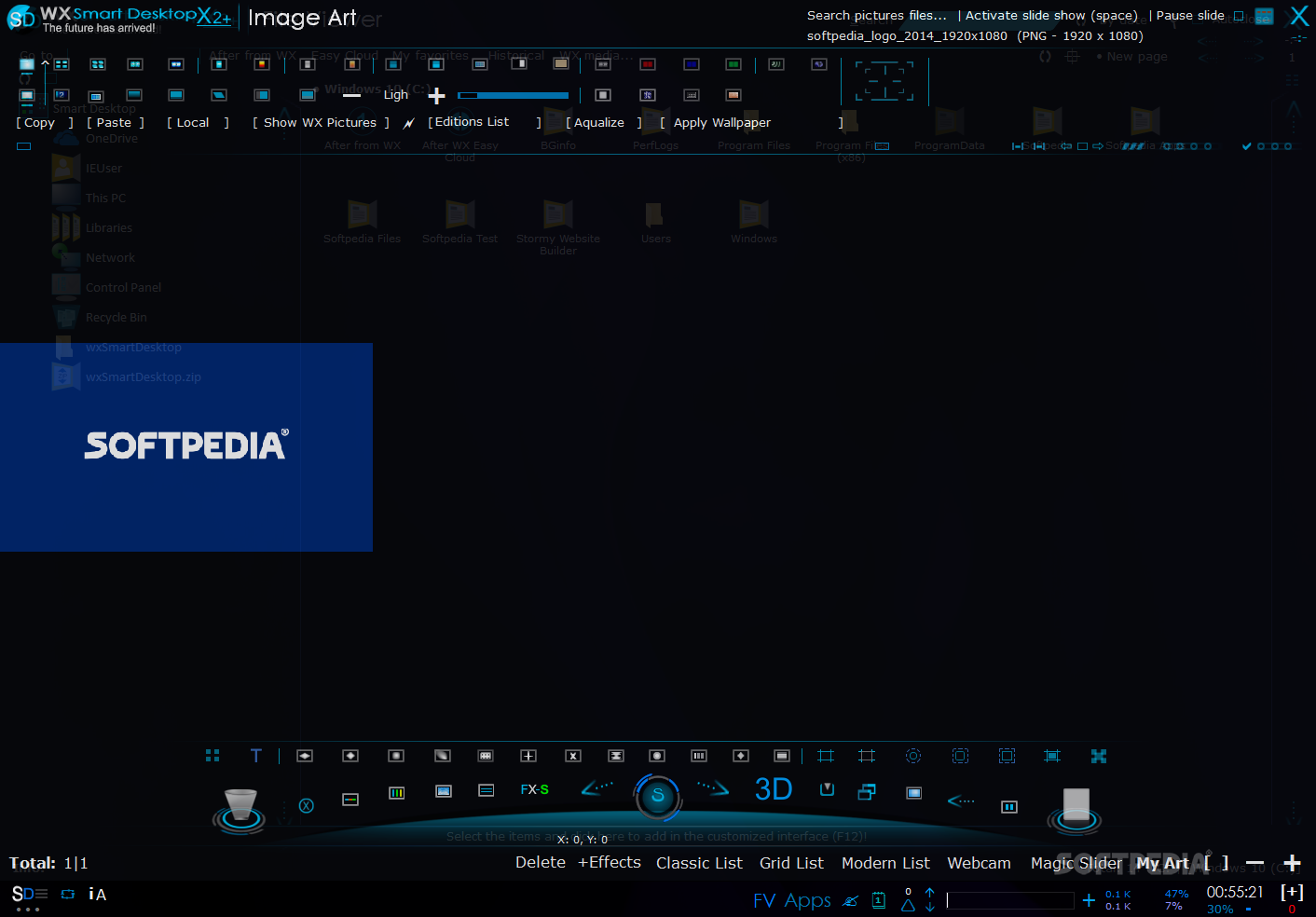Click the four-squares grid icon
Viewport: 1316px width, 917px height.
pos(212,756)
